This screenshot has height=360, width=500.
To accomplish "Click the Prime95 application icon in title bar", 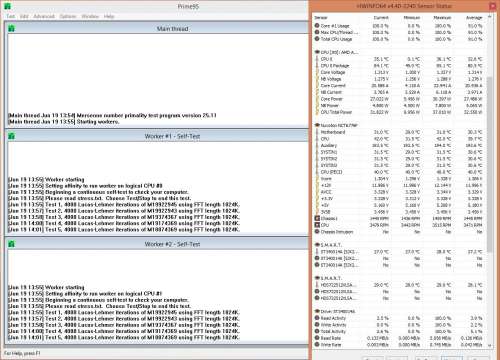I will point(7,6).
